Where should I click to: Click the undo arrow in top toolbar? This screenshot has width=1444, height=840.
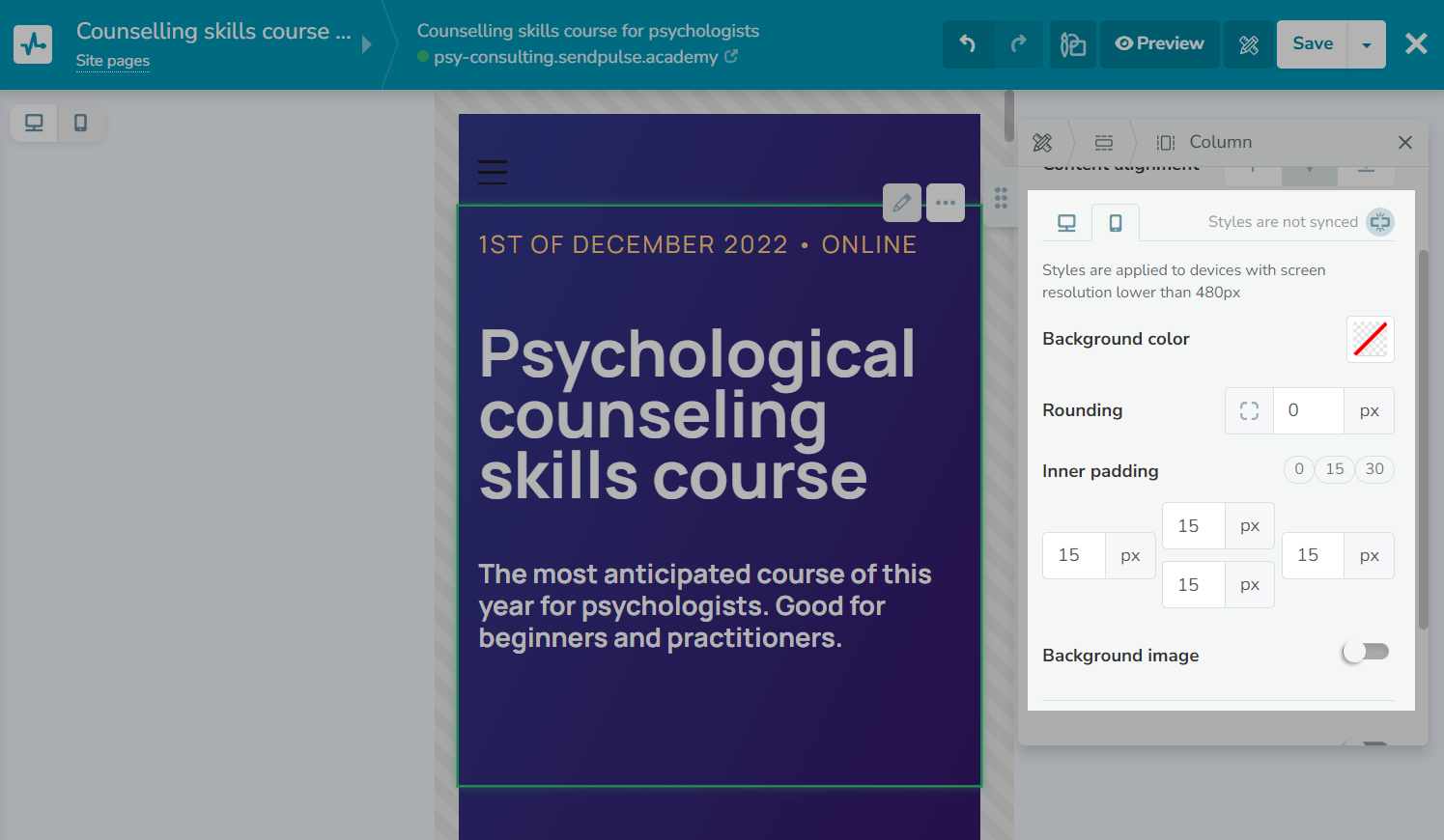pos(968,44)
